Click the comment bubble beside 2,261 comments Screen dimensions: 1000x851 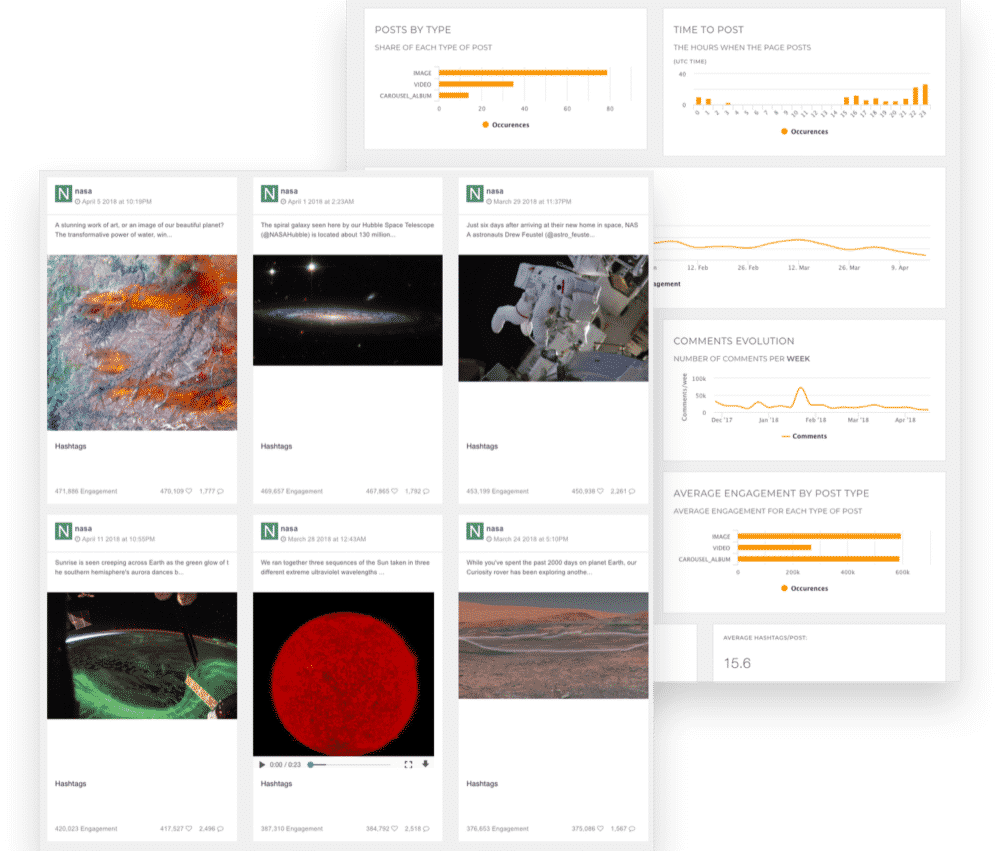click(x=630, y=491)
